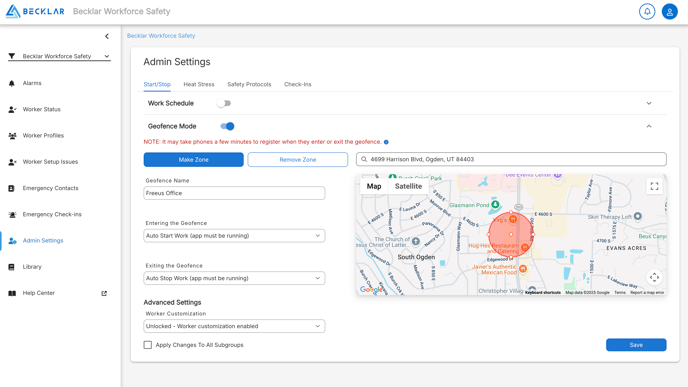Turn off the Geofence Mode toggle
The height and width of the screenshot is (387, 688).
pyautogui.click(x=227, y=126)
